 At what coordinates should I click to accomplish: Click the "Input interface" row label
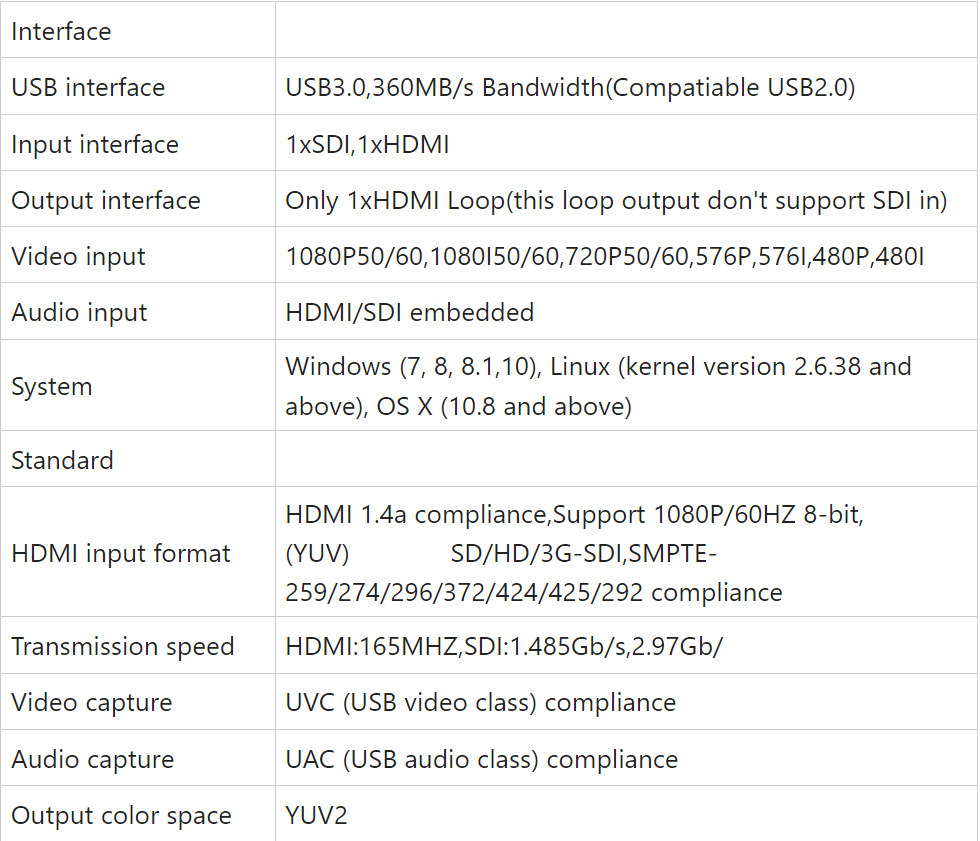tap(95, 144)
